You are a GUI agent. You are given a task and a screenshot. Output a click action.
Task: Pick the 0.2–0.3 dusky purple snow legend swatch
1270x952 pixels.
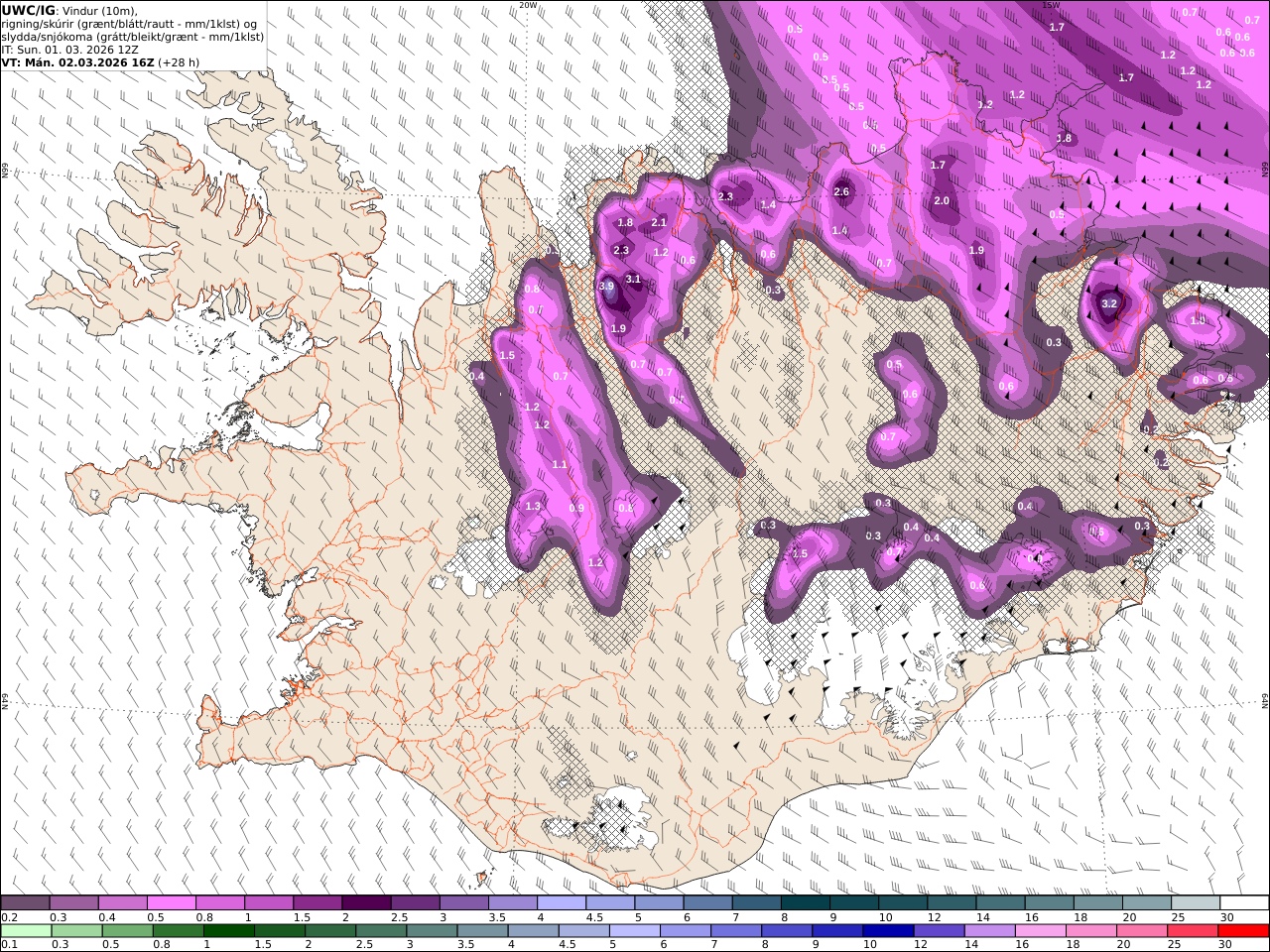pyautogui.click(x=25, y=903)
